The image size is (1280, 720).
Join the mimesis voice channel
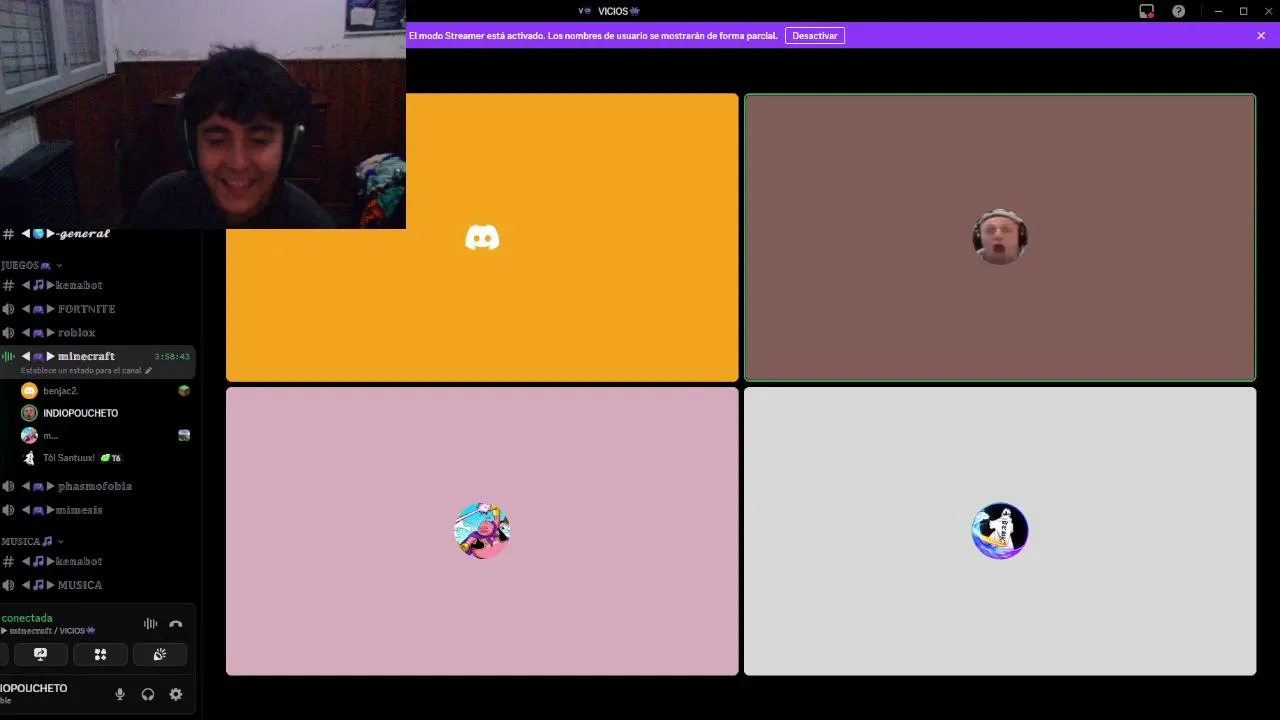tap(98, 510)
